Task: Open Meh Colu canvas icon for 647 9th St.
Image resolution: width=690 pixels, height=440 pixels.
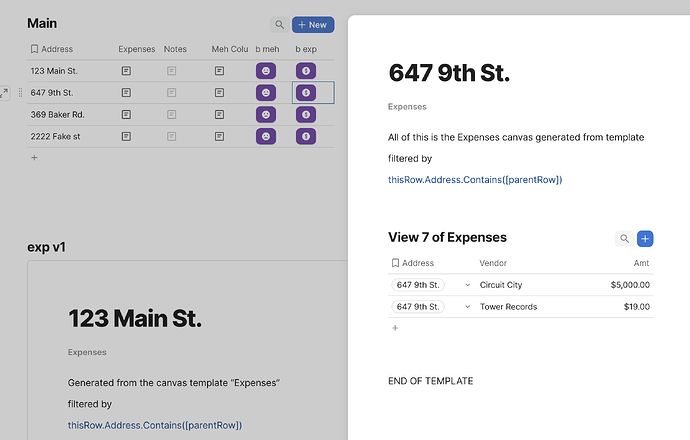Action: [219, 93]
